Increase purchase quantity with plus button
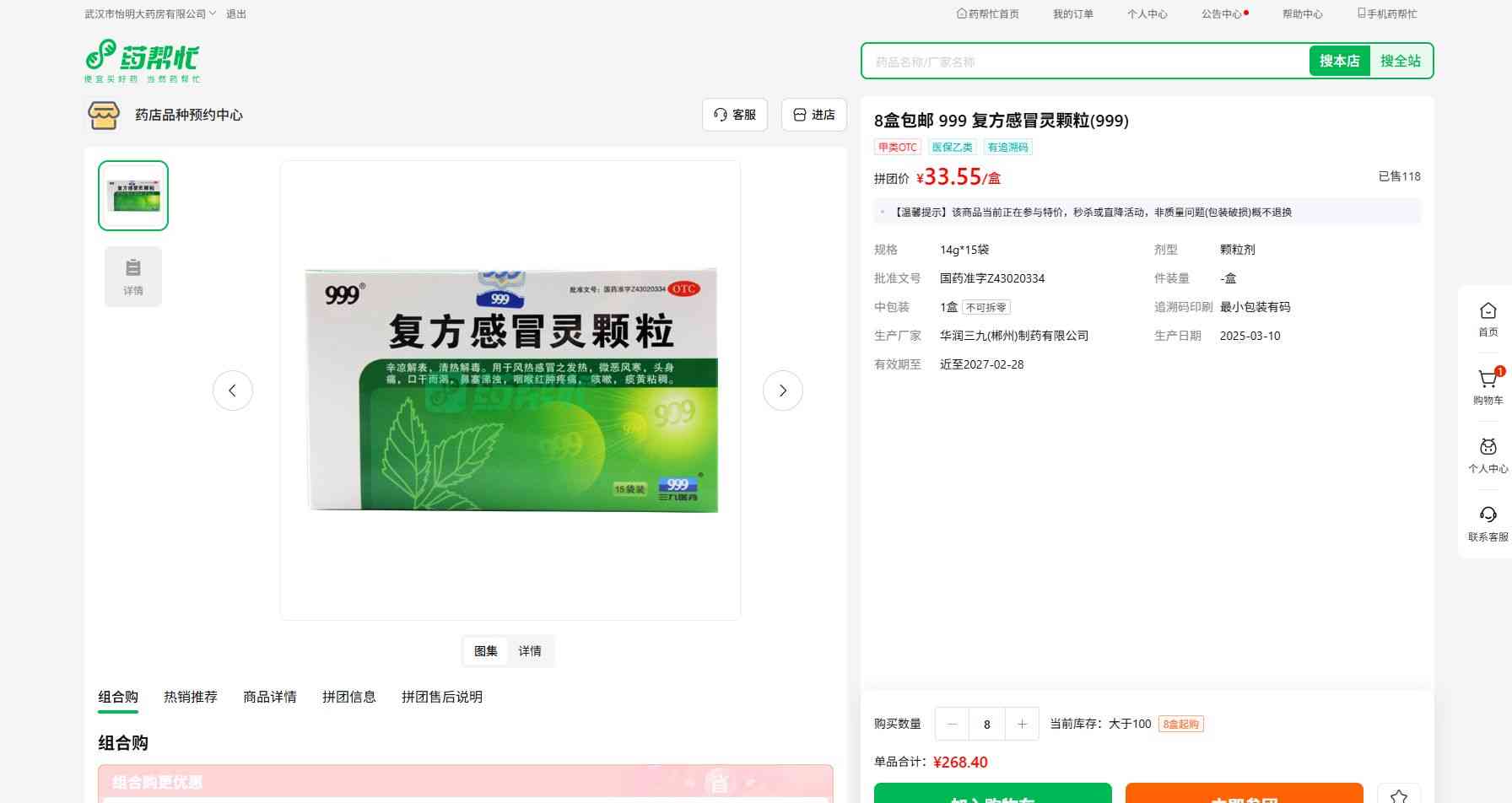Screen dimensions: 1512x803 tap(1022, 724)
